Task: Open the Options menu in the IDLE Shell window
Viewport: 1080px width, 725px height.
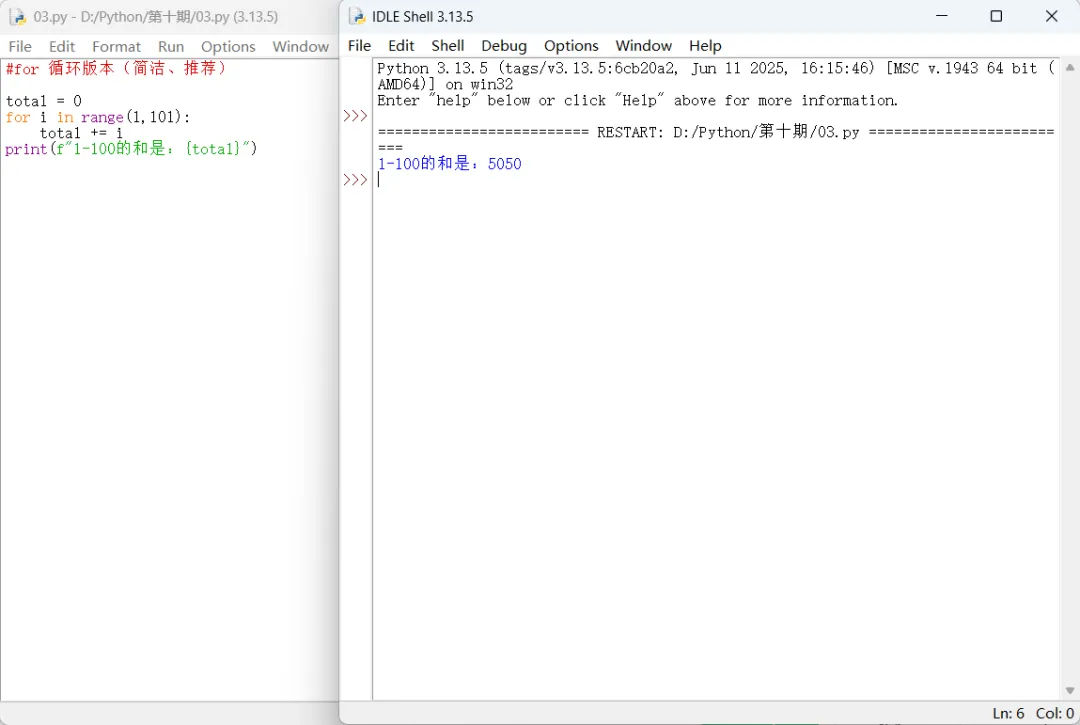Action: (571, 45)
